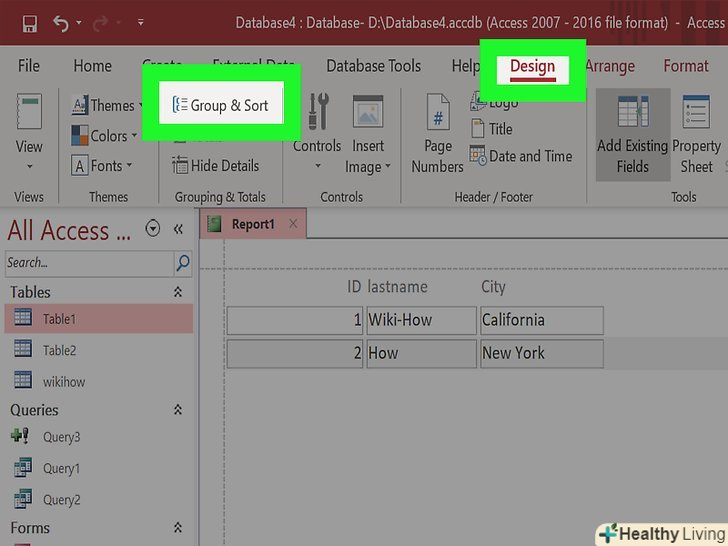Viewport: 728px width, 546px height.
Task: Select the How lastname field
Action: (x=422, y=353)
